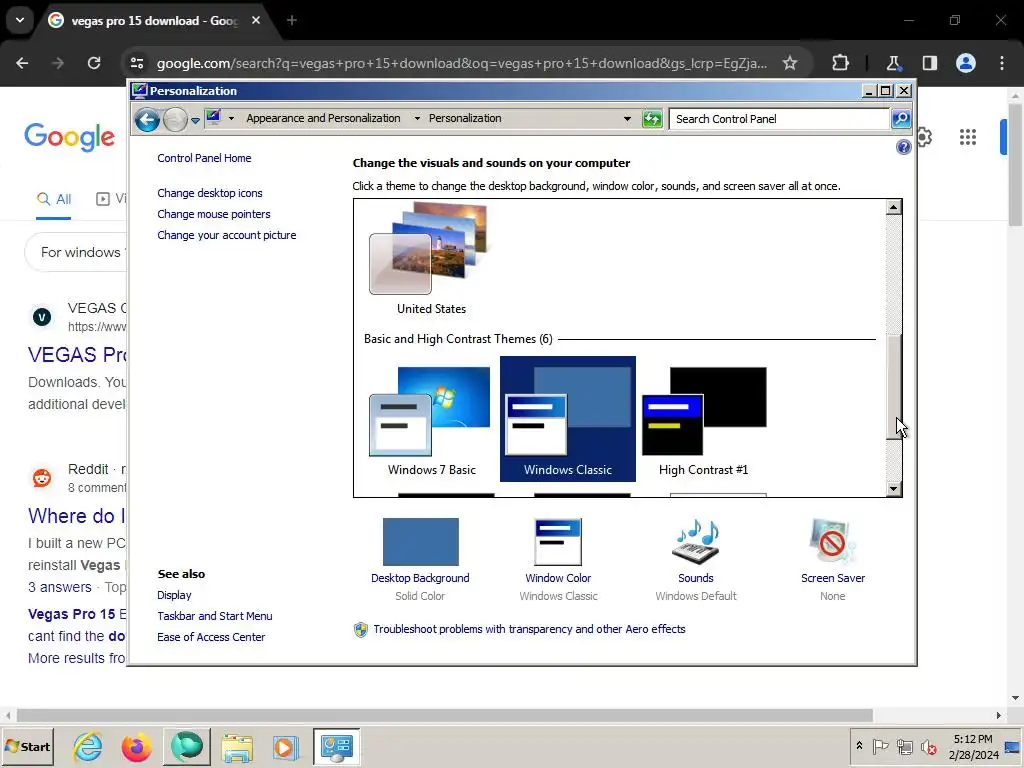Open Chrome profile avatar
Viewport: 1024px width, 768px height.
(966, 63)
